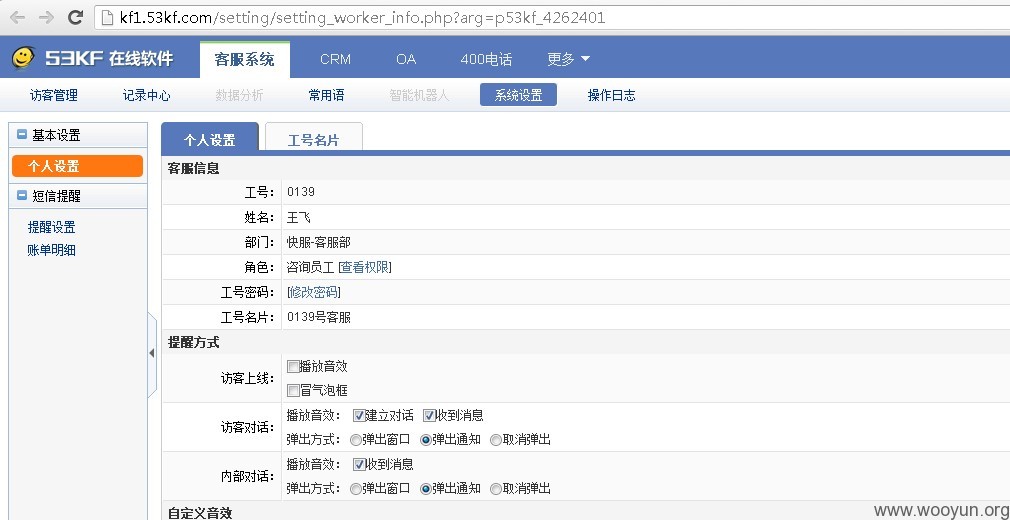
Task: Switch to the 个人设置 content tab
Action: coord(210,137)
